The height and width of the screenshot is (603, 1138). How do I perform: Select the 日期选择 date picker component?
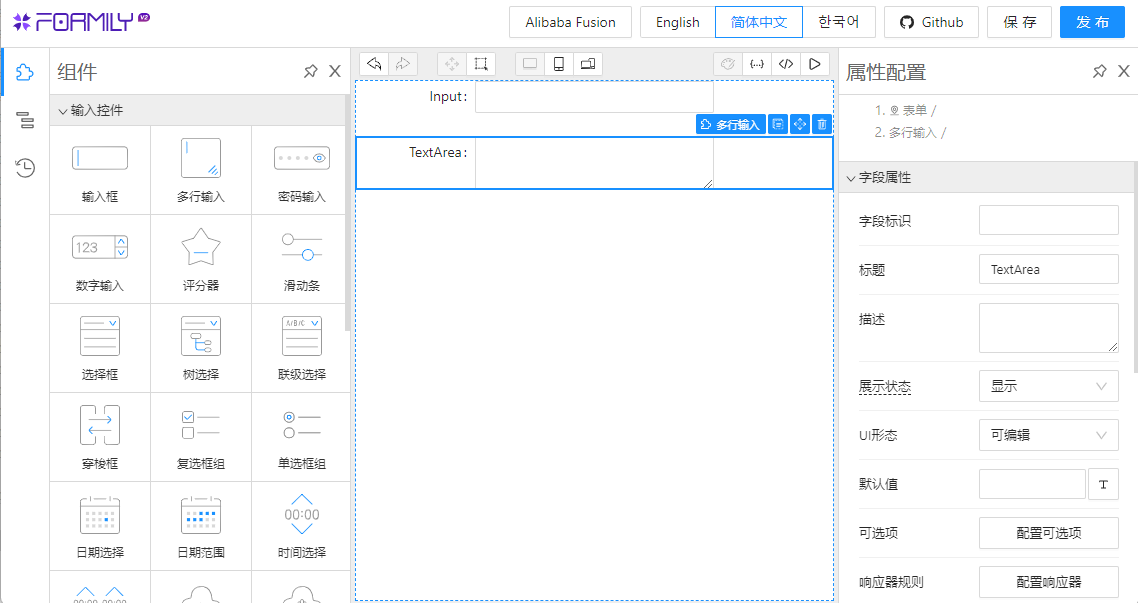pos(100,527)
